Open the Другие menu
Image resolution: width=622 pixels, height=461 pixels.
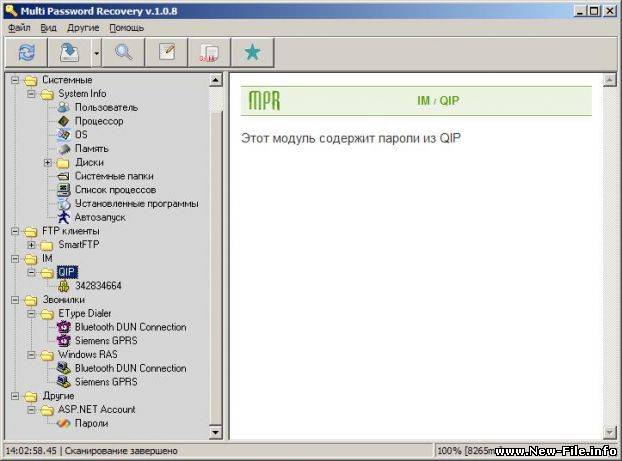(x=83, y=28)
